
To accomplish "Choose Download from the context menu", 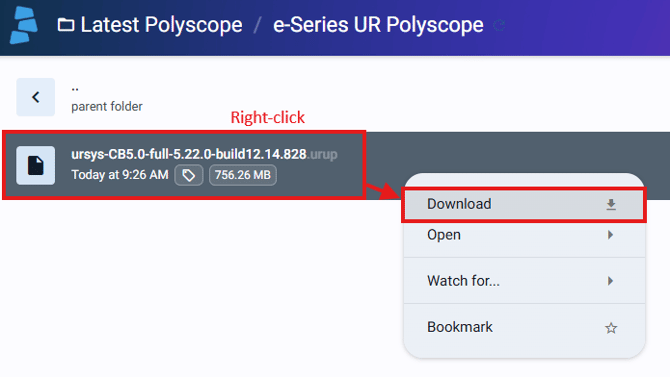I will (x=524, y=204).
